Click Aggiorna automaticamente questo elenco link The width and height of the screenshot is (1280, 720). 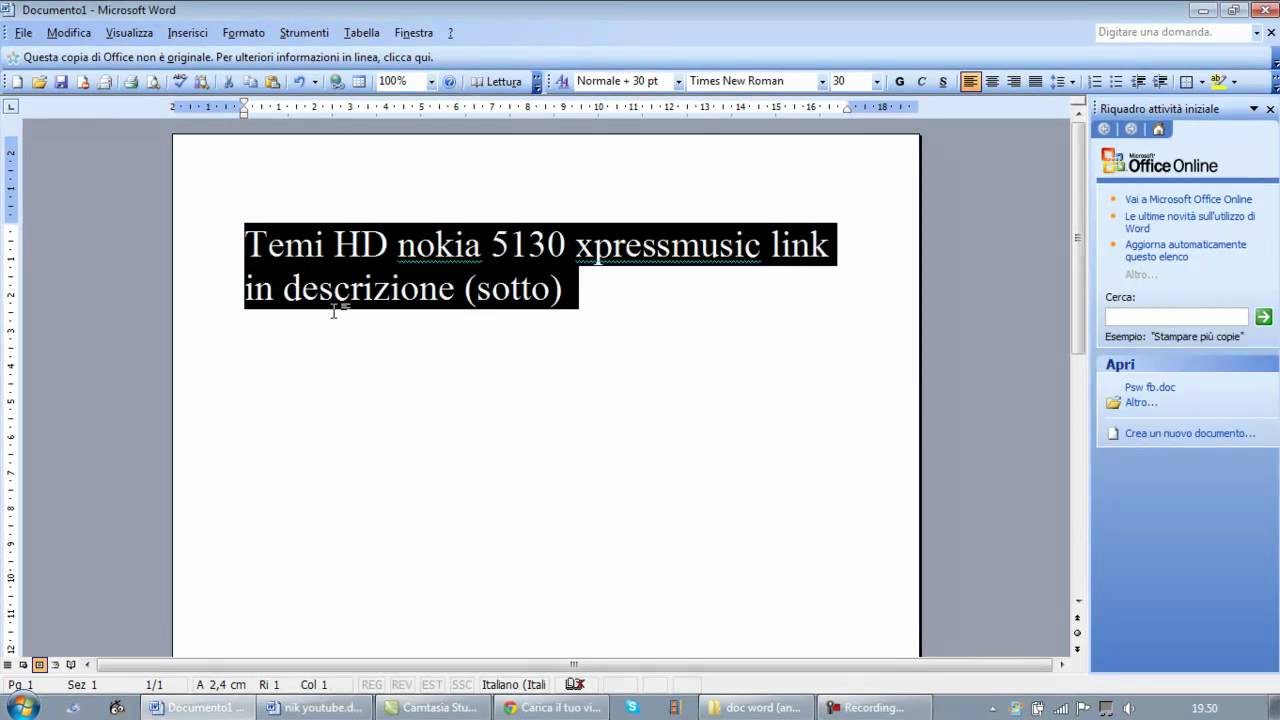point(1185,250)
